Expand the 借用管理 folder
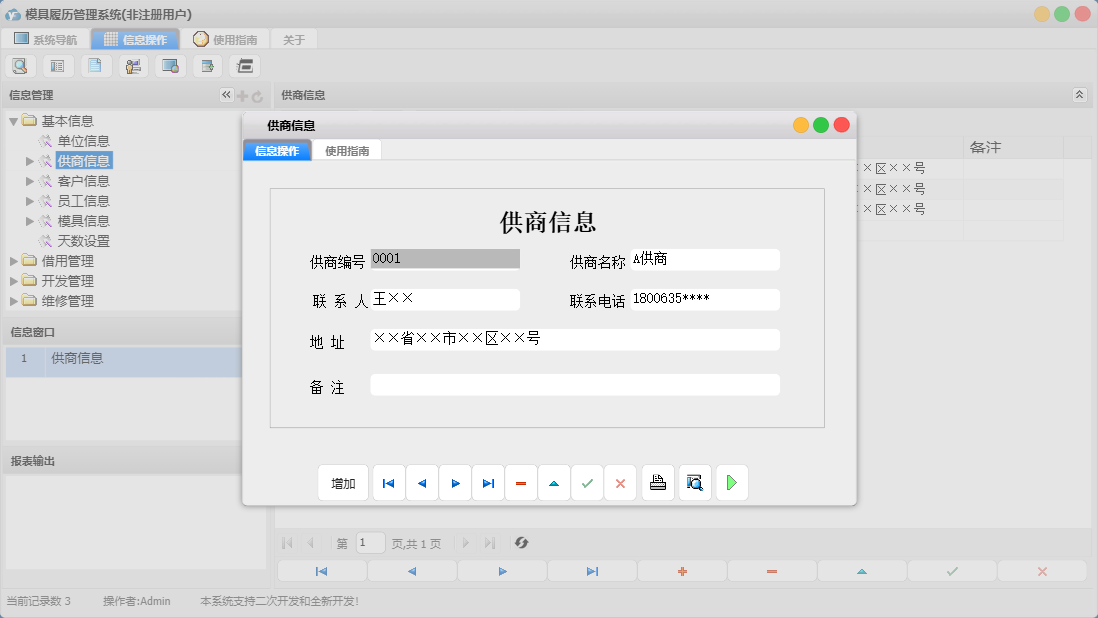Screen dimensions: 1098x618 click(x=14, y=260)
